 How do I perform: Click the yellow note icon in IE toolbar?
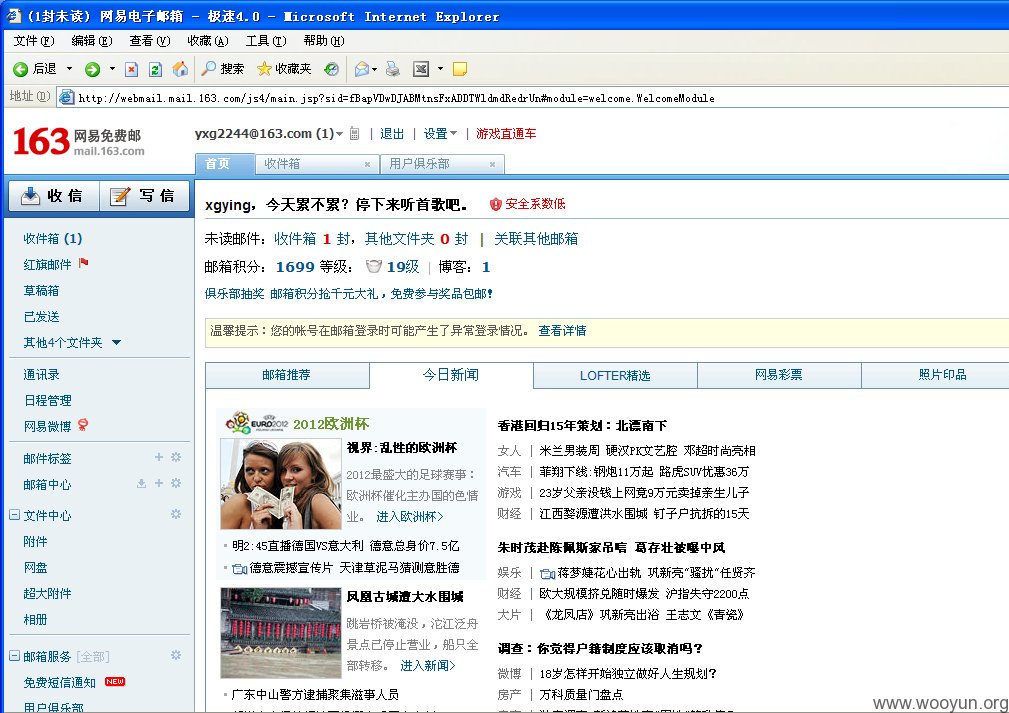pyautogui.click(x=459, y=69)
